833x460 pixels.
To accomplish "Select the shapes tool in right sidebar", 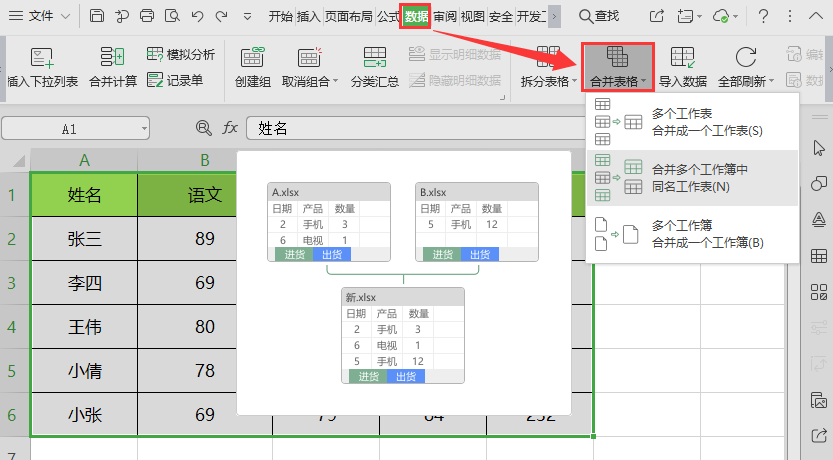I will point(818,184).
